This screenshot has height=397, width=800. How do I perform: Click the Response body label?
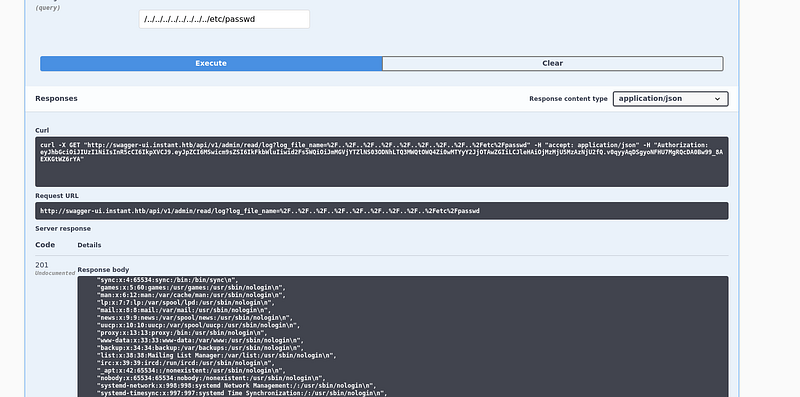tap(103, 269)
